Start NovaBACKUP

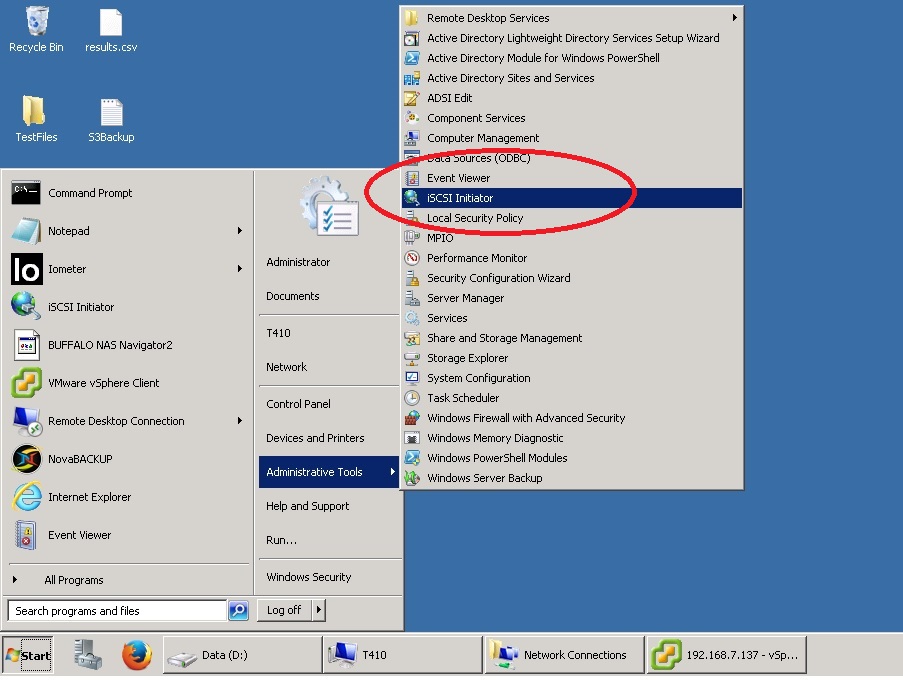(80, 459)
